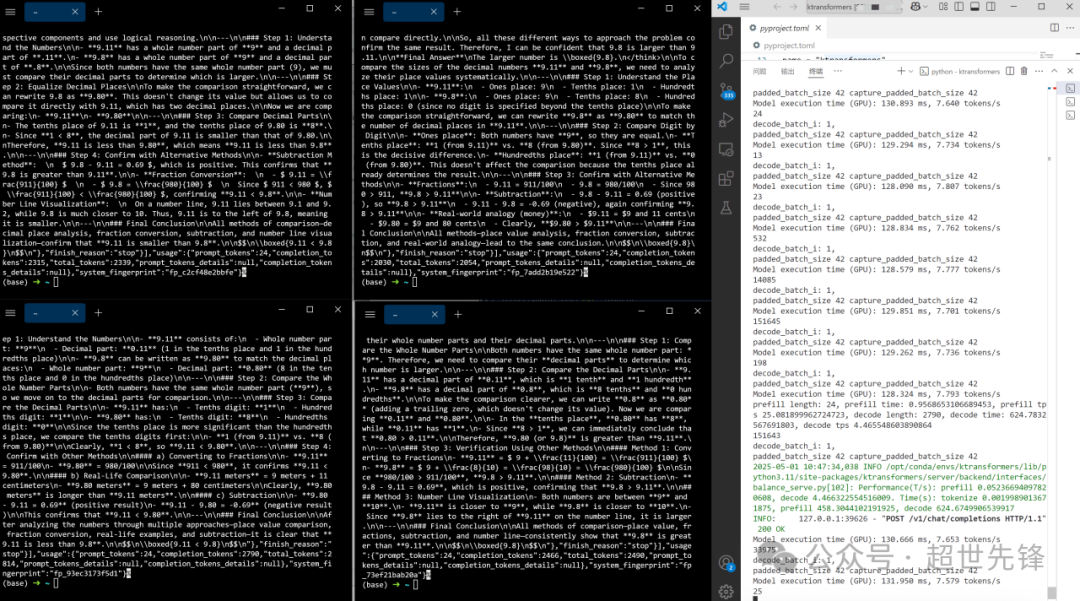
Task: Close the tab in top-left terminal window
Action: (74, 12)
